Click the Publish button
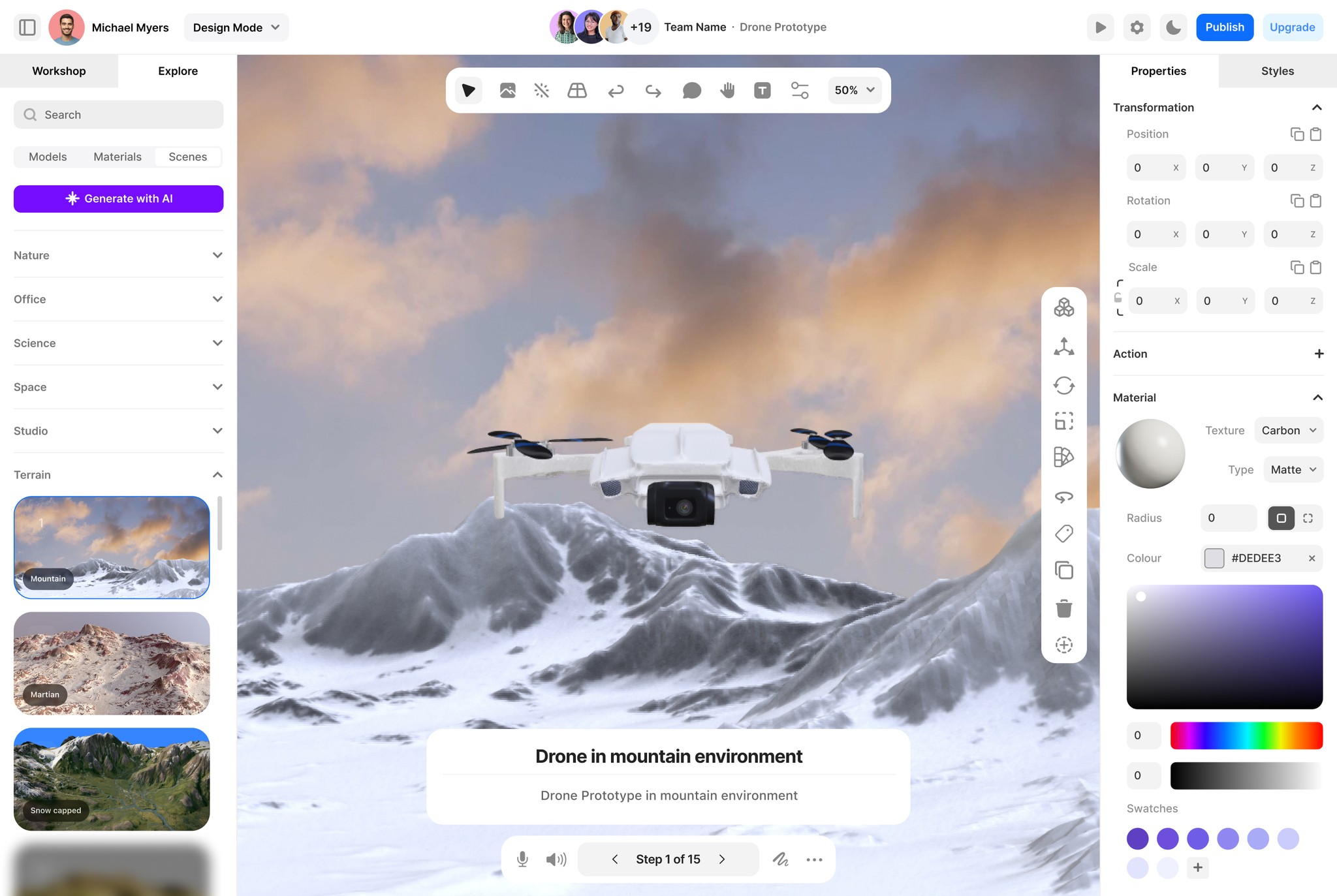Image resolution: width=1337 pixels, height=896 pixels. point(1224,27)
